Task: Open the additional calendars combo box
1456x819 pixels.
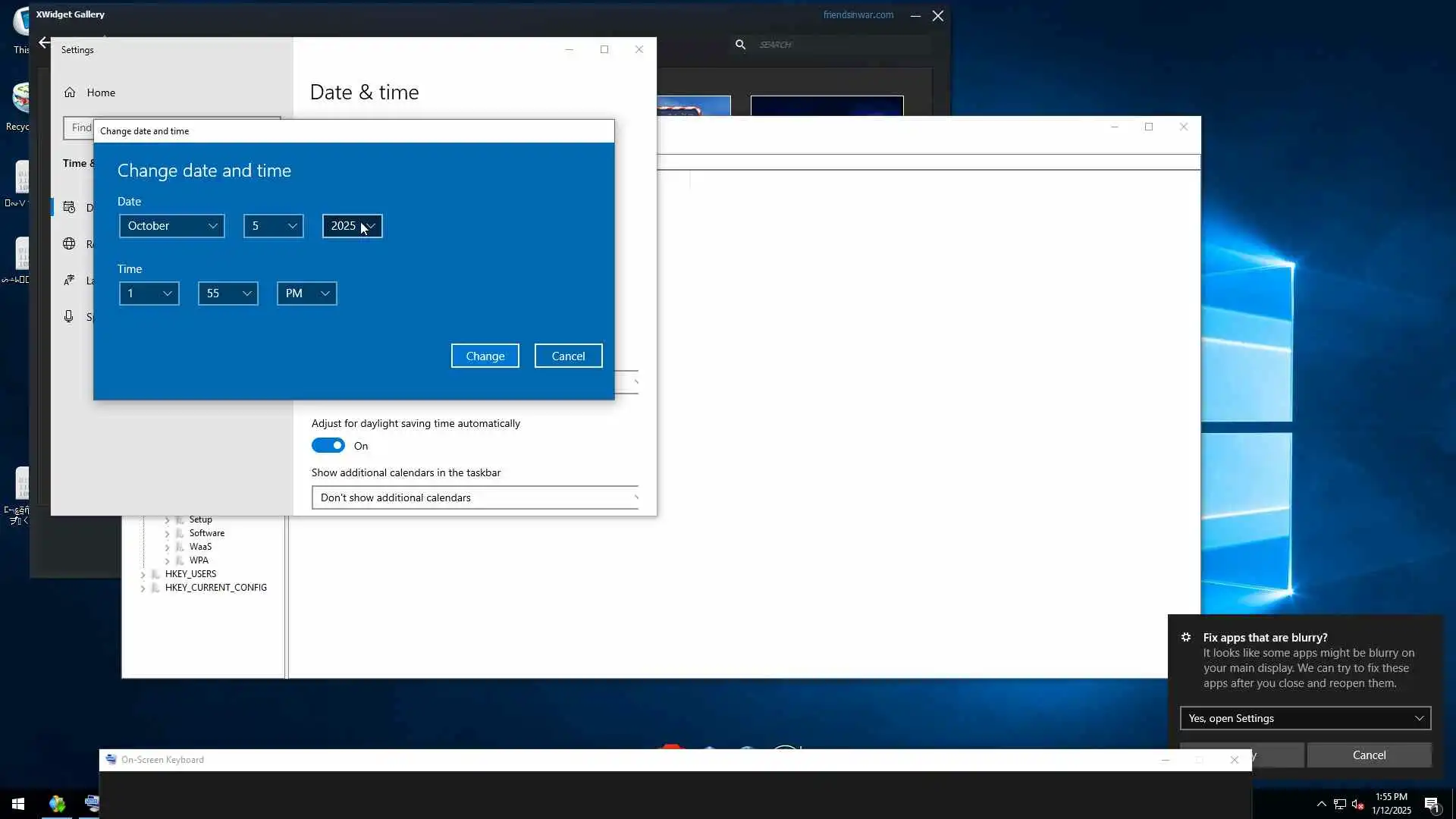Action: 475,497
